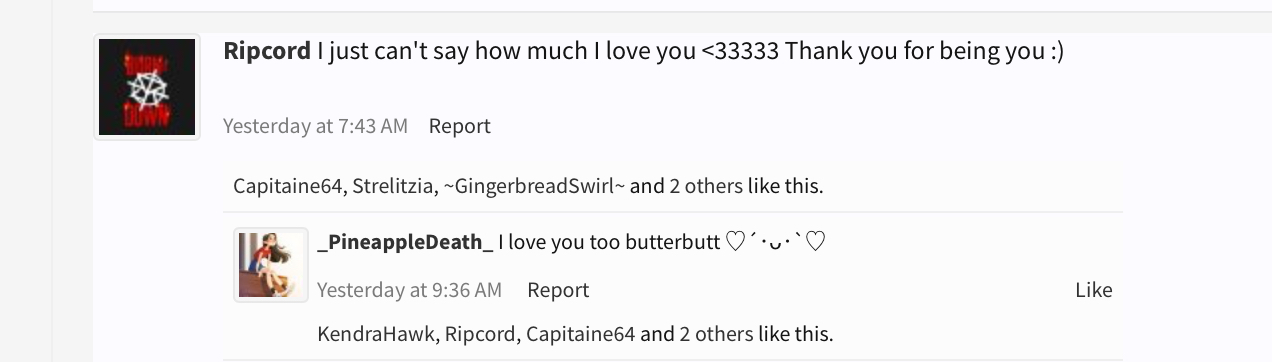Image resolution: width=1272 pixels, height=362 pixels.
Task: Open the 'Yesterday at 7:43 AM' timestamp
Action: 315,126
